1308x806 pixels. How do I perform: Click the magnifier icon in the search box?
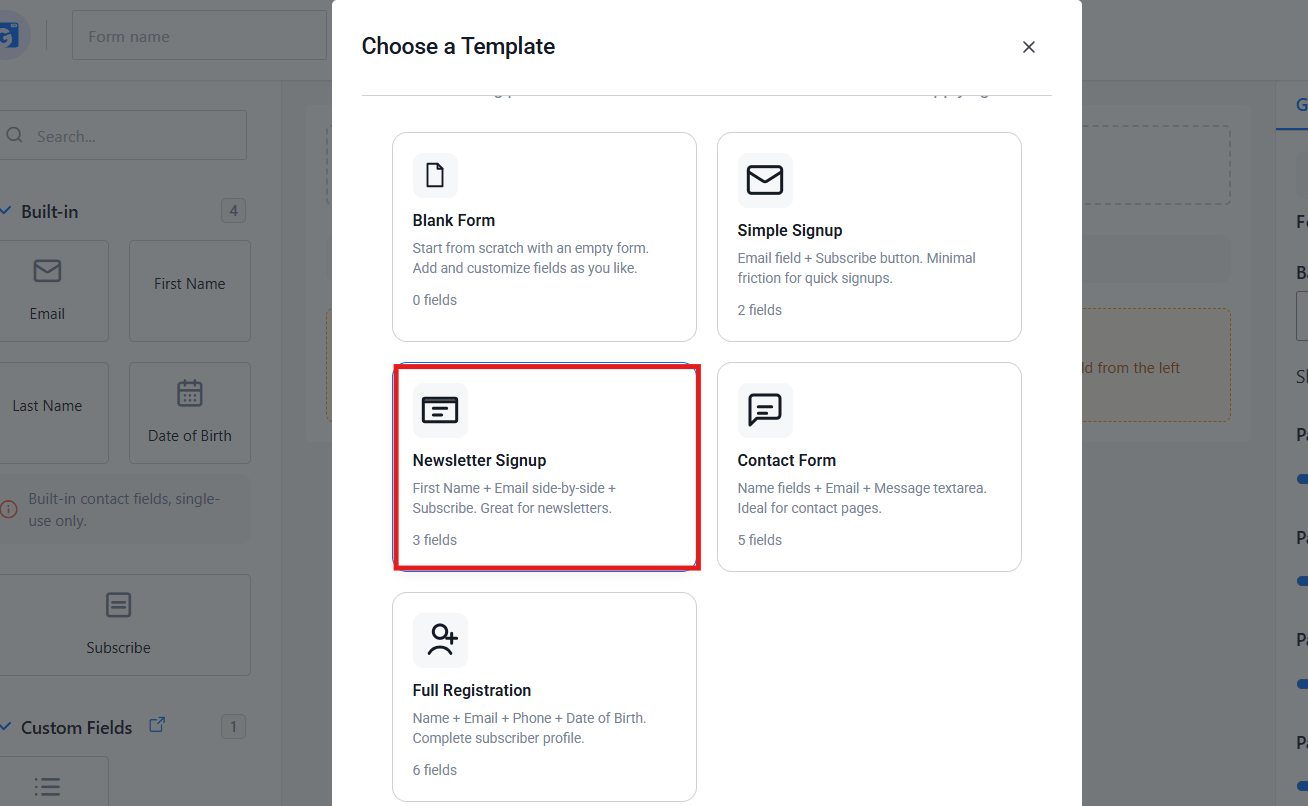(14, 136)
